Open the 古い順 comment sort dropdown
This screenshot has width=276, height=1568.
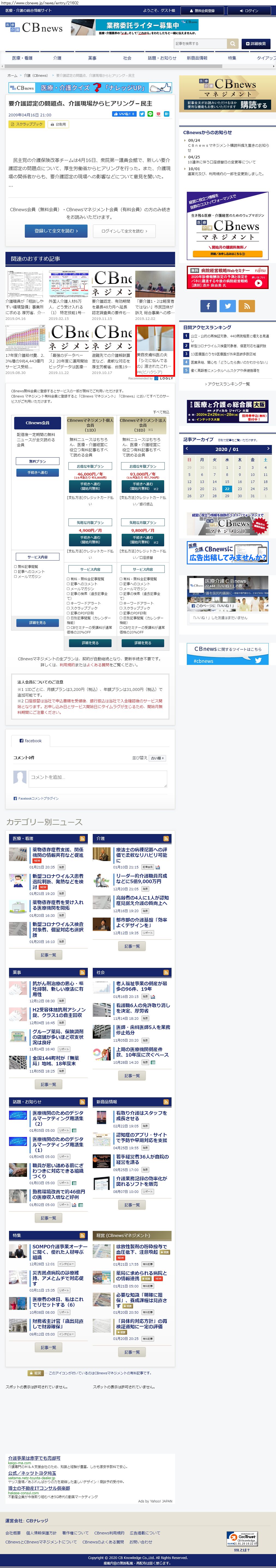coord(157,758)
